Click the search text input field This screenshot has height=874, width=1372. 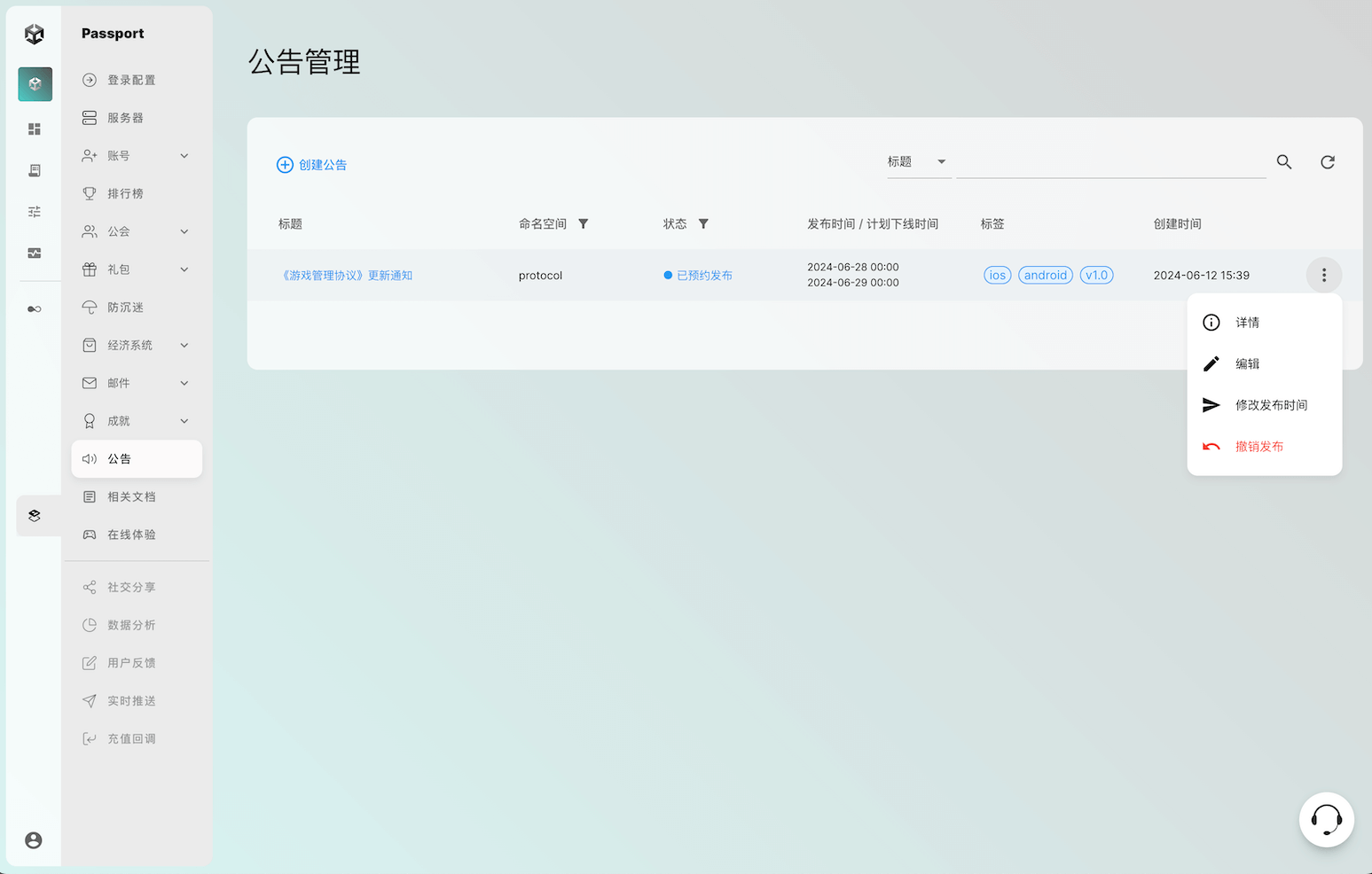pyautogui.click(x=1110, y=163)
